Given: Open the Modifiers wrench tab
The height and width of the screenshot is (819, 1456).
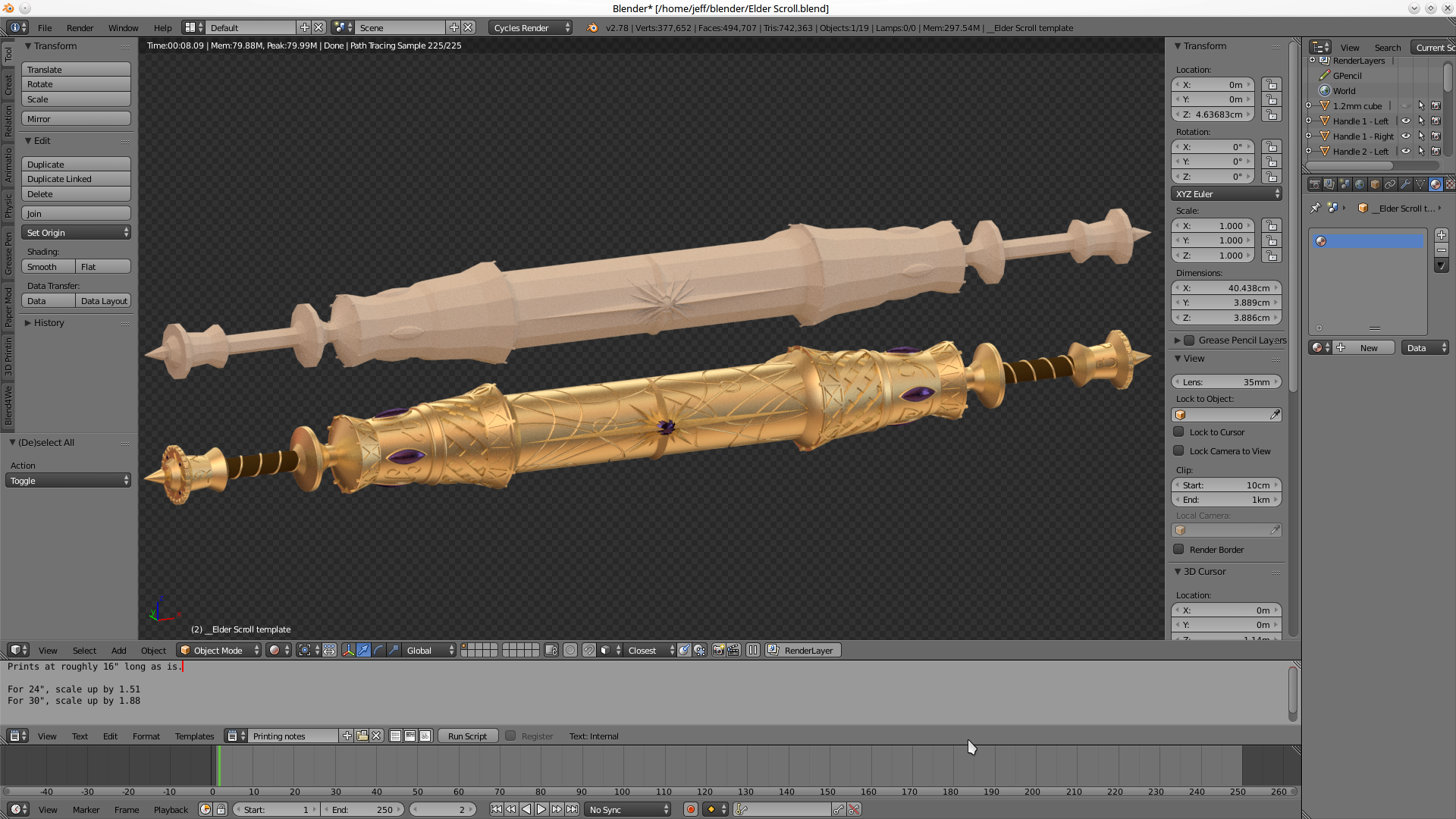Looking at the screenshot, I should point(1404,184).
